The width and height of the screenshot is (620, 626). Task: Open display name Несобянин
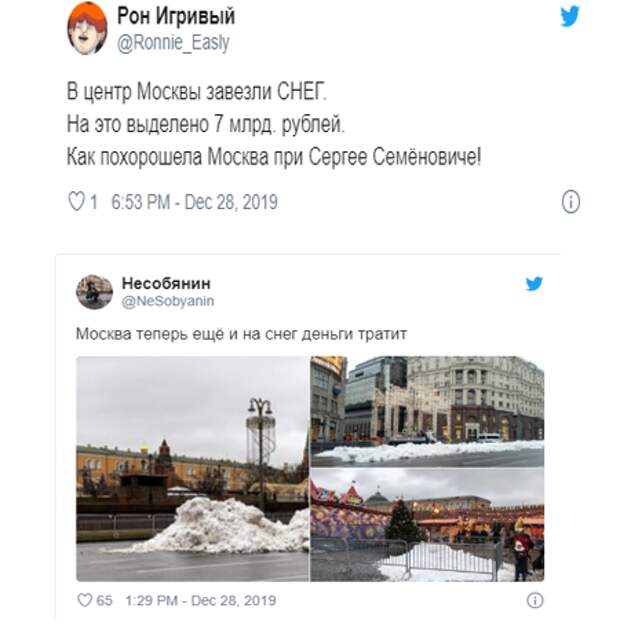(x=166, y=283)
